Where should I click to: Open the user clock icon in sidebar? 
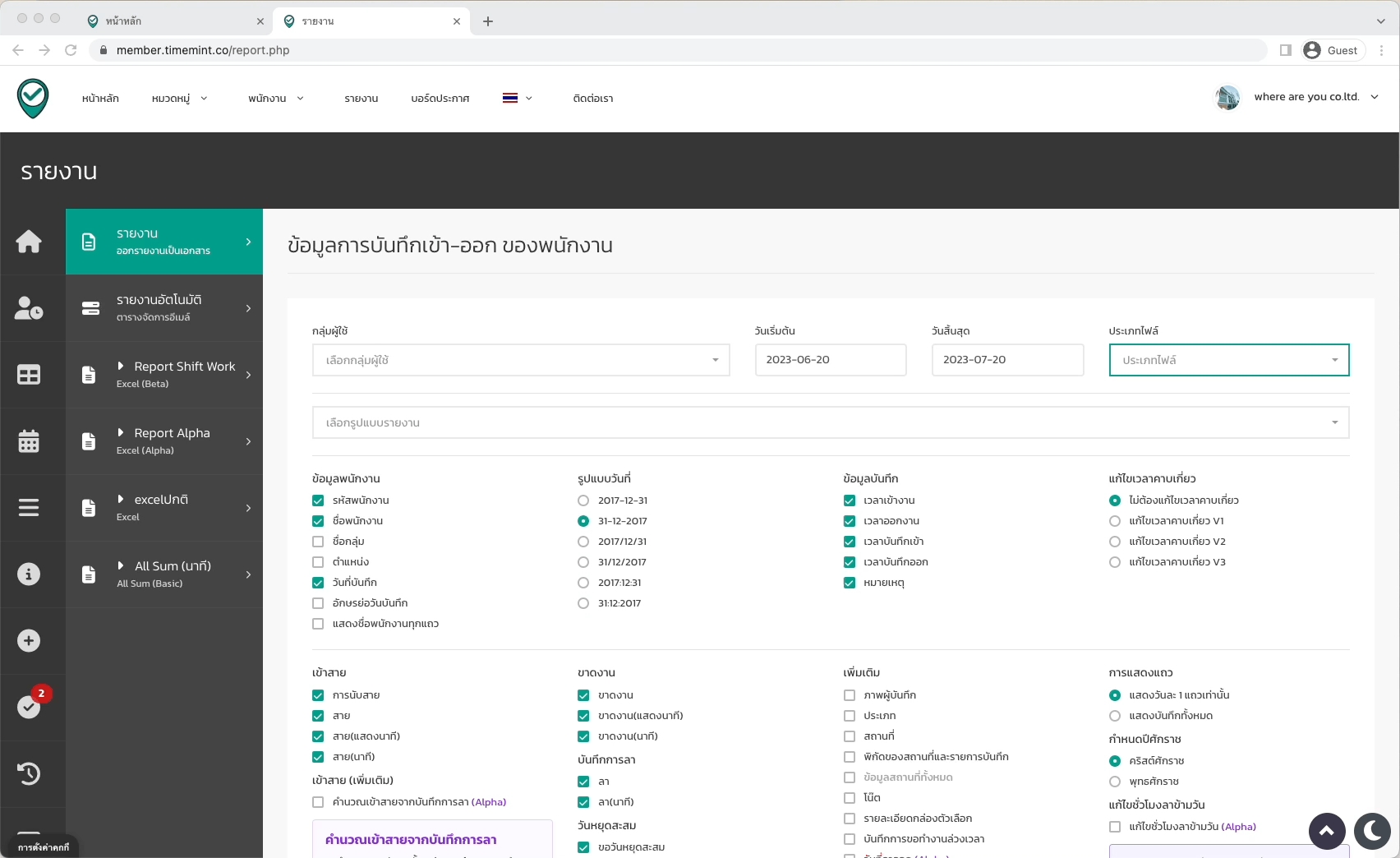(x=29, y=308)
